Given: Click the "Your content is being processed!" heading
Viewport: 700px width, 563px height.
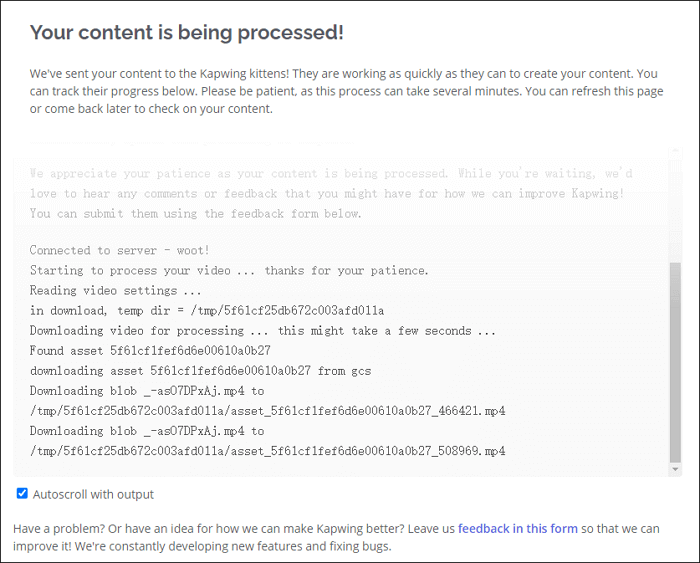Looking at the screenshot, I should click(x=186, y=32).
